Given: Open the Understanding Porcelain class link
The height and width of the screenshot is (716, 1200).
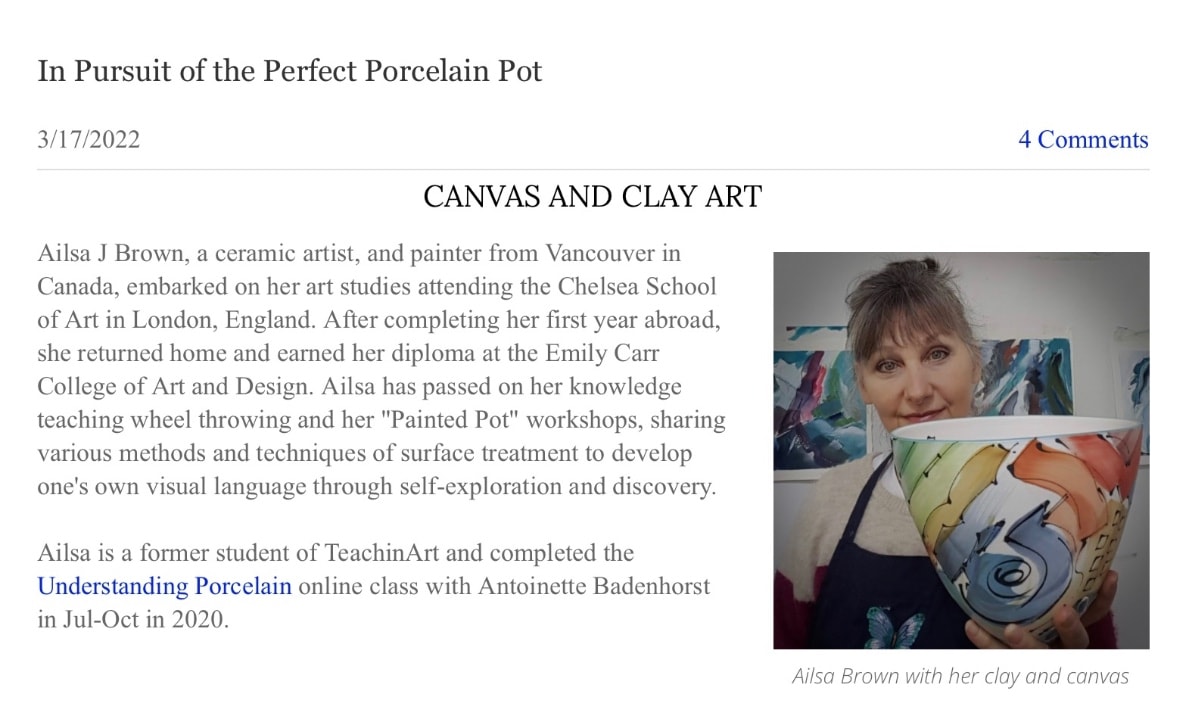Looking at the screenshot, I should [164, 585].
